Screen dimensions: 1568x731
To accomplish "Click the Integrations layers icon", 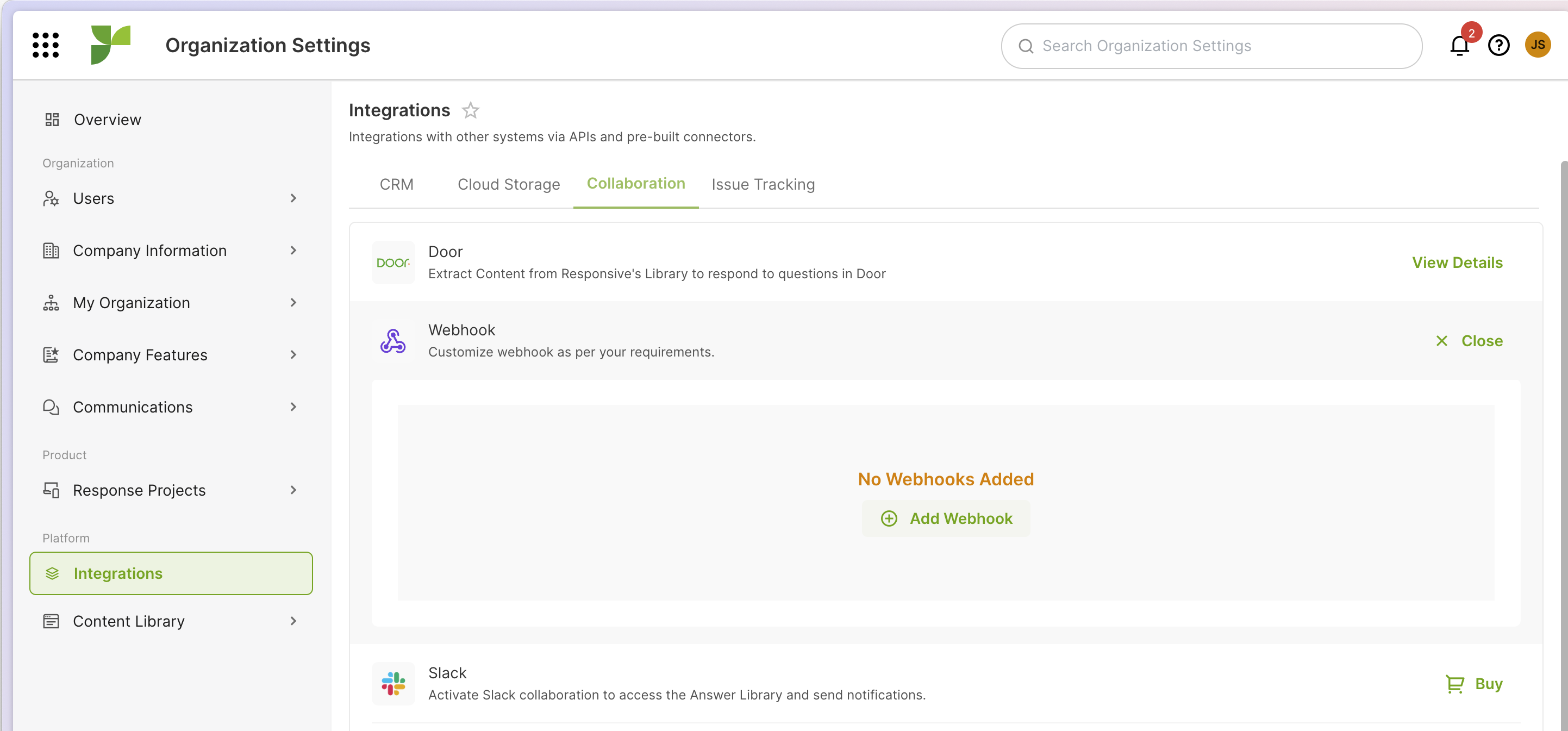I will [x=52, y=573].
